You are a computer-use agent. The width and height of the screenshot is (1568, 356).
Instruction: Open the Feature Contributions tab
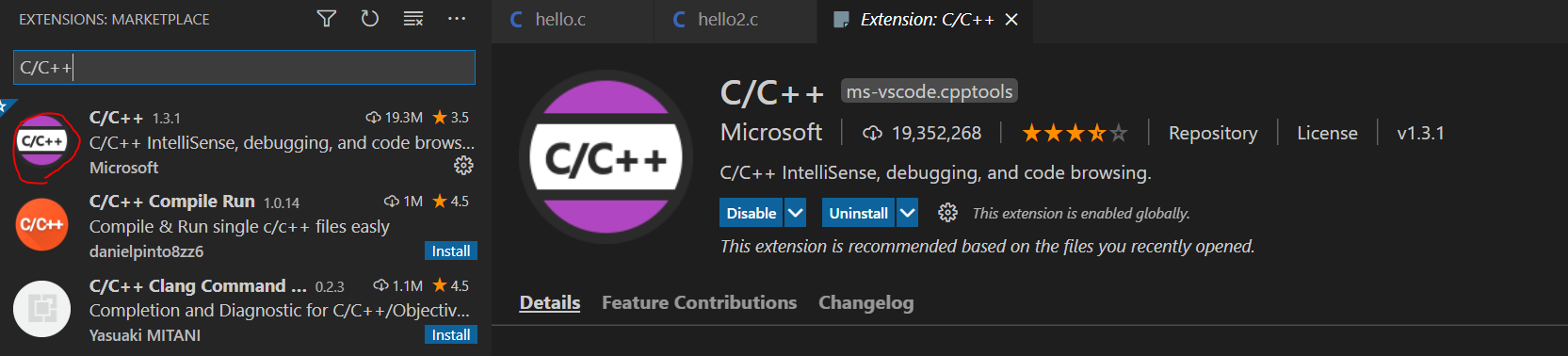pyautogui.click(x=700, y=302)
